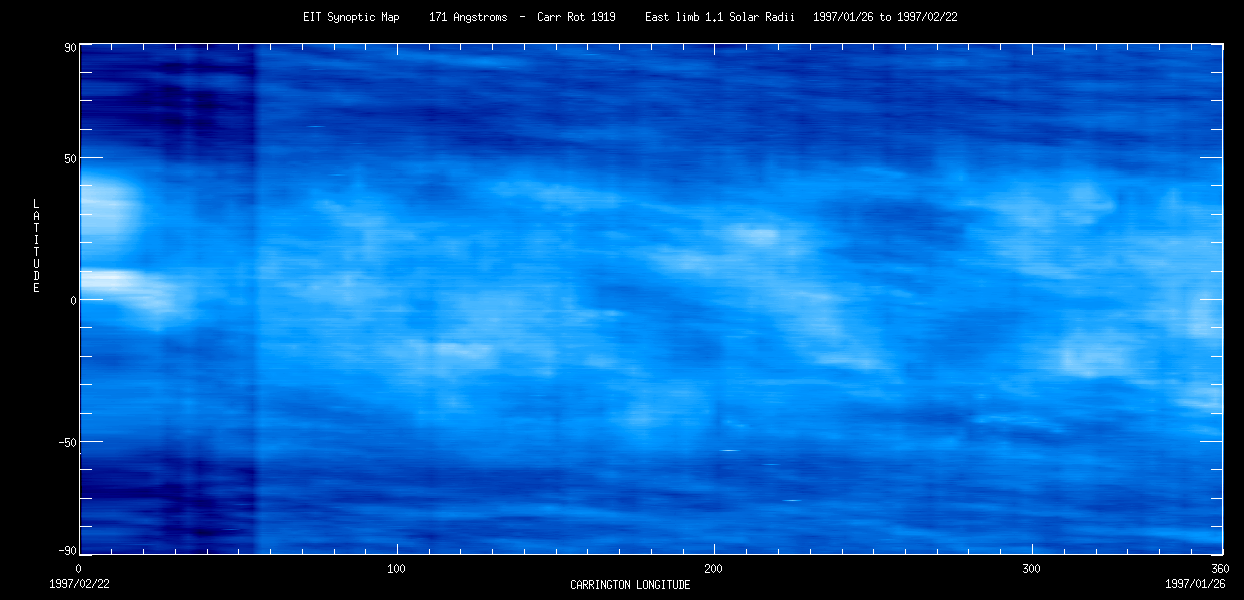Click the vertical LATITUDE axis label

click(36, 246)
